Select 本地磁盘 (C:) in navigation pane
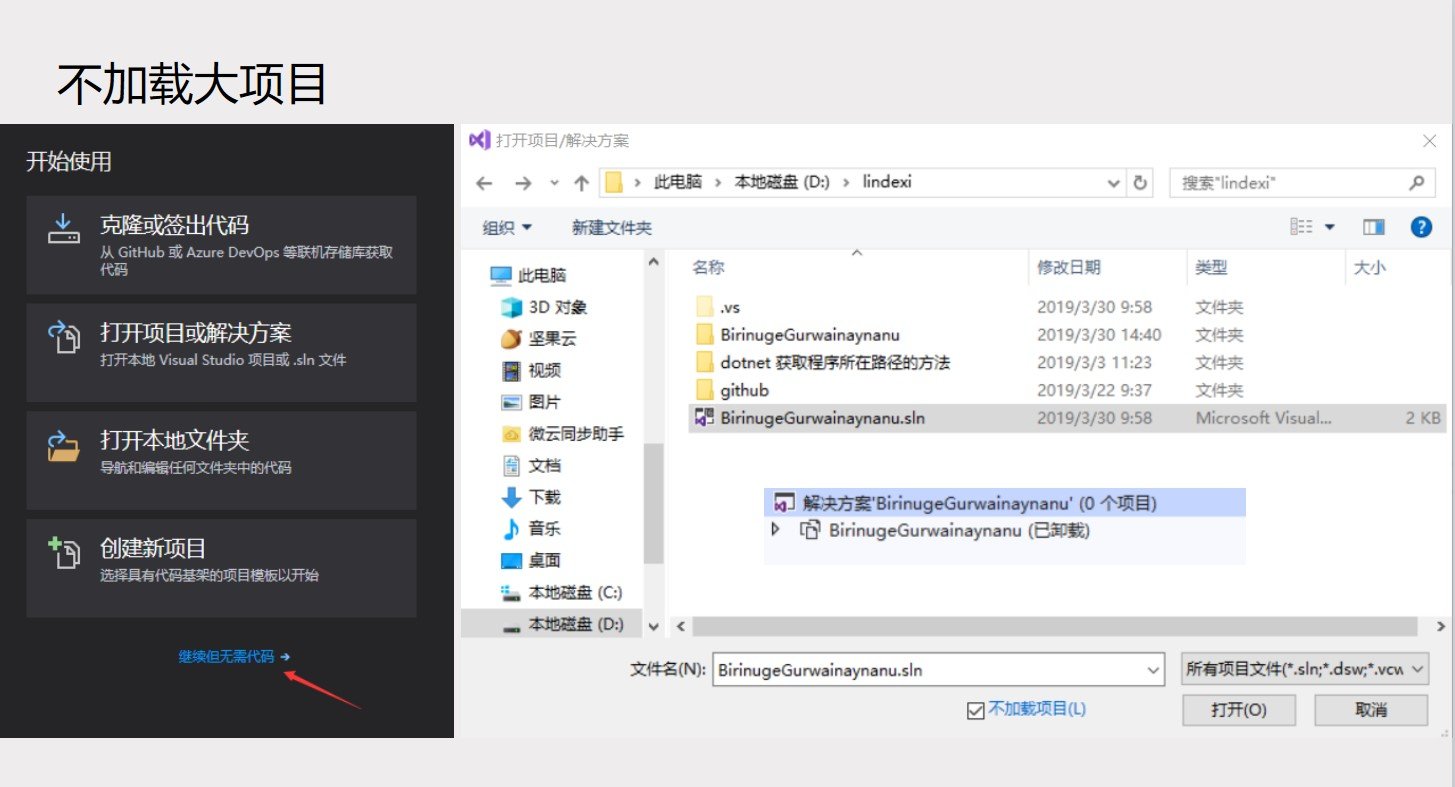 click(561, 593)
